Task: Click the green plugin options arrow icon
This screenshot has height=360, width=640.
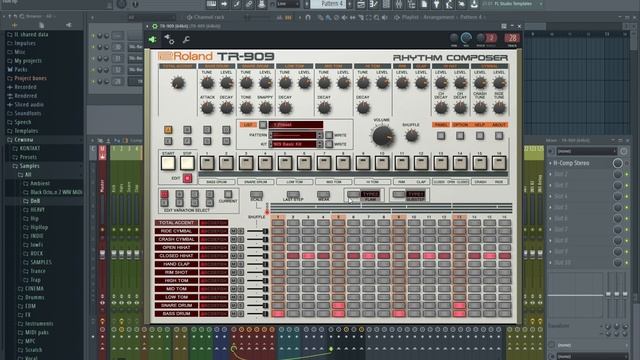Action: pyautogui.click(x=153, y=39)
